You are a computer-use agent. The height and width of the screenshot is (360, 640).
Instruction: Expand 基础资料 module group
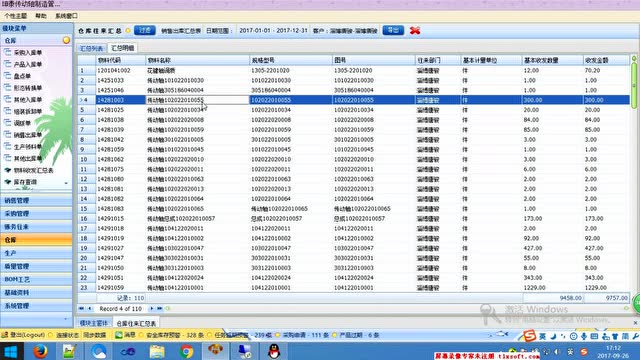pyautogui.click(x=36, y=292)
